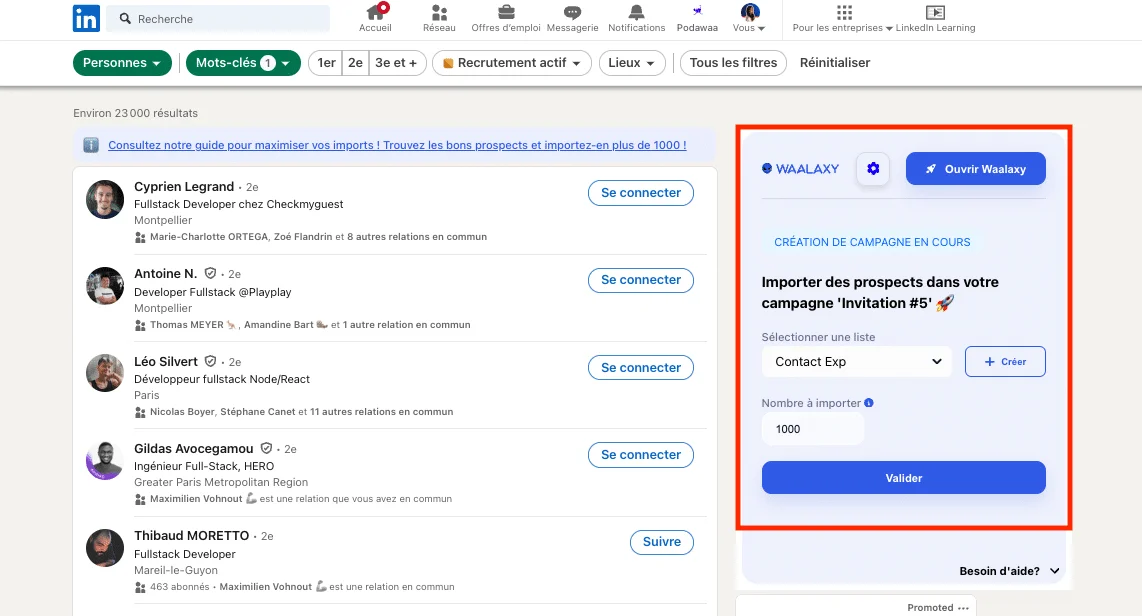Screen dimensions: 1142x616
Task: Click Léo Silvert's verification badge icon
Action: [x=210, y=361]
